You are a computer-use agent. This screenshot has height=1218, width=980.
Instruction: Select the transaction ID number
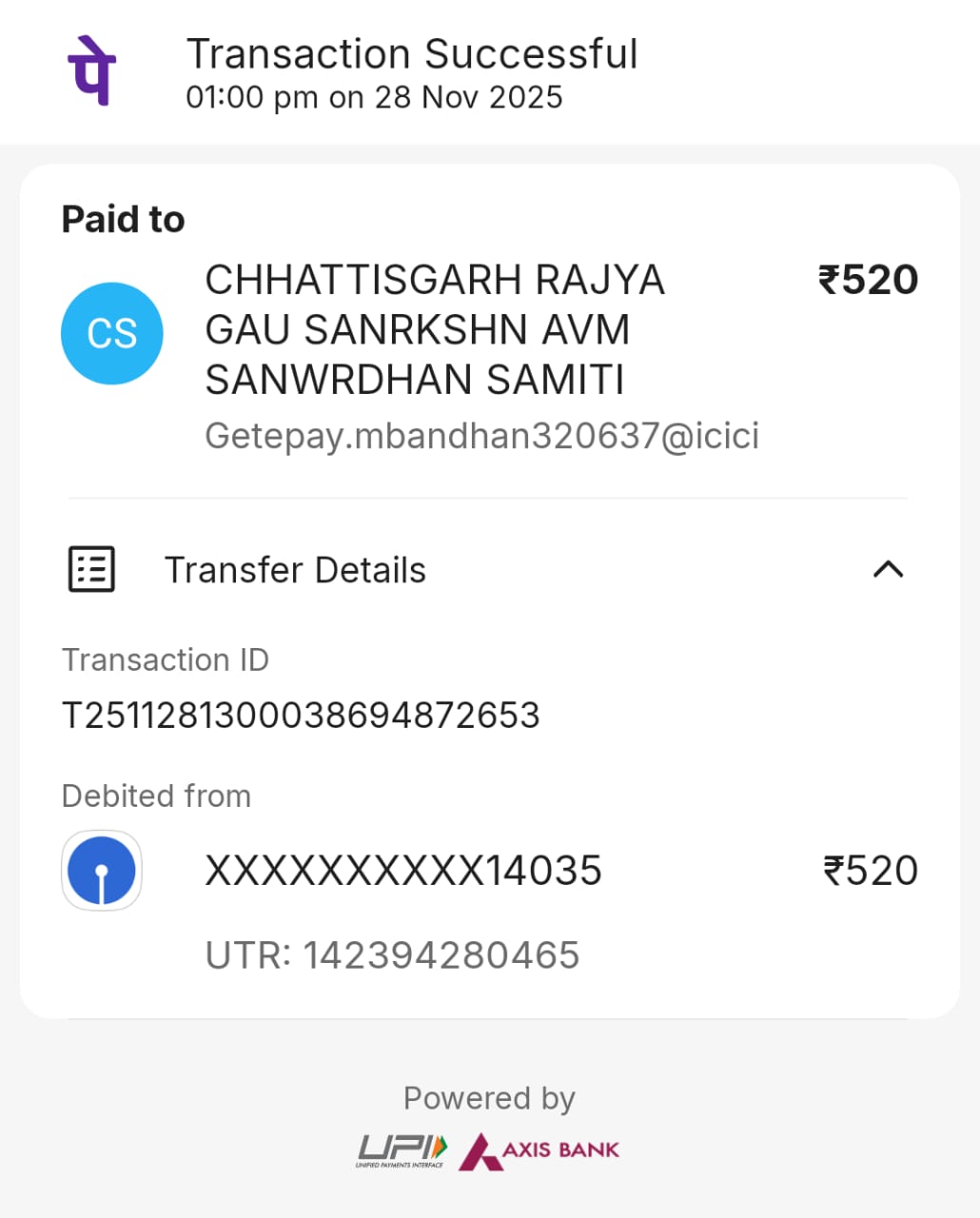[301, 715]
